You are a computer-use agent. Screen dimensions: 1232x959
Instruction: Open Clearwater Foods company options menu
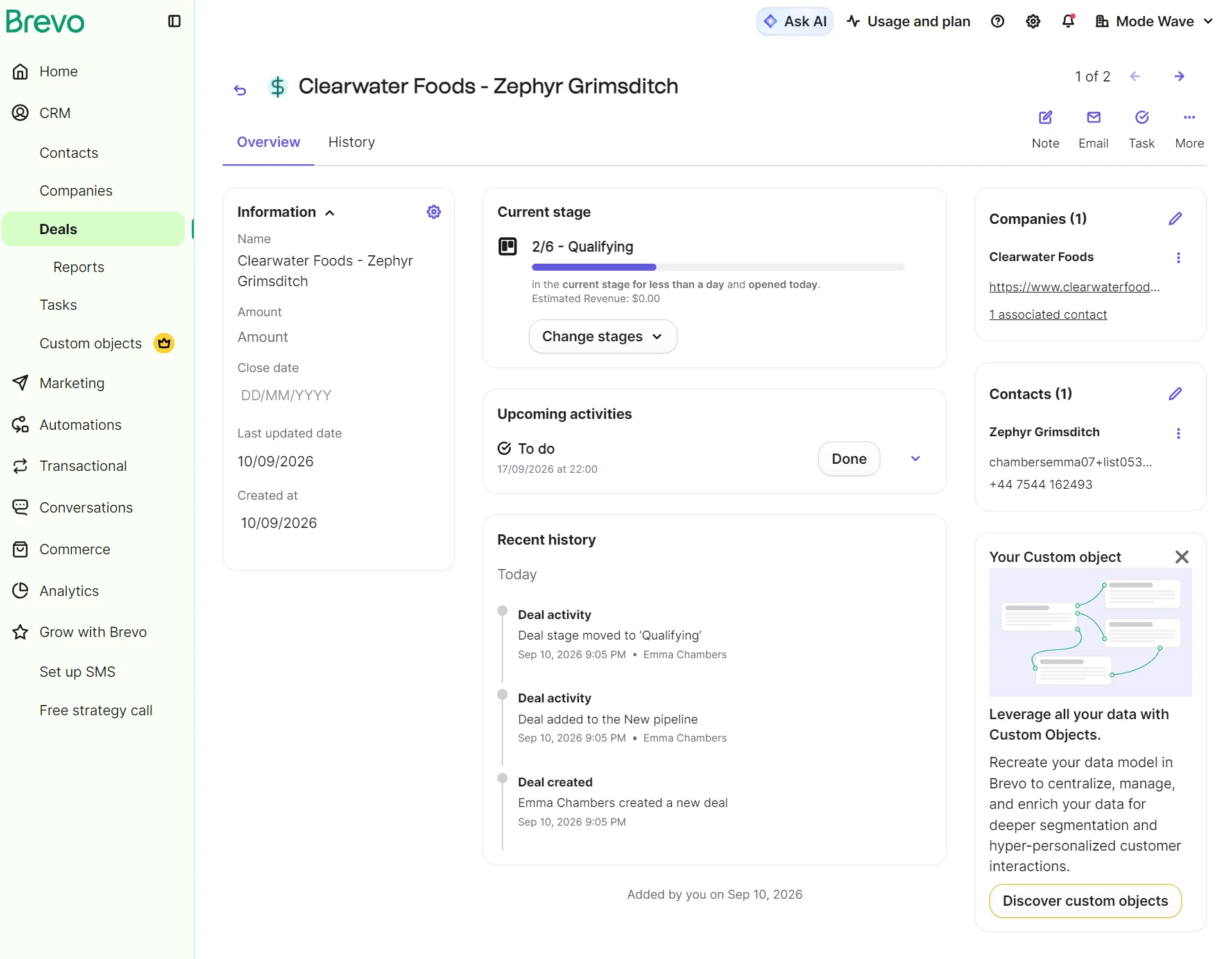(1178, 257)
